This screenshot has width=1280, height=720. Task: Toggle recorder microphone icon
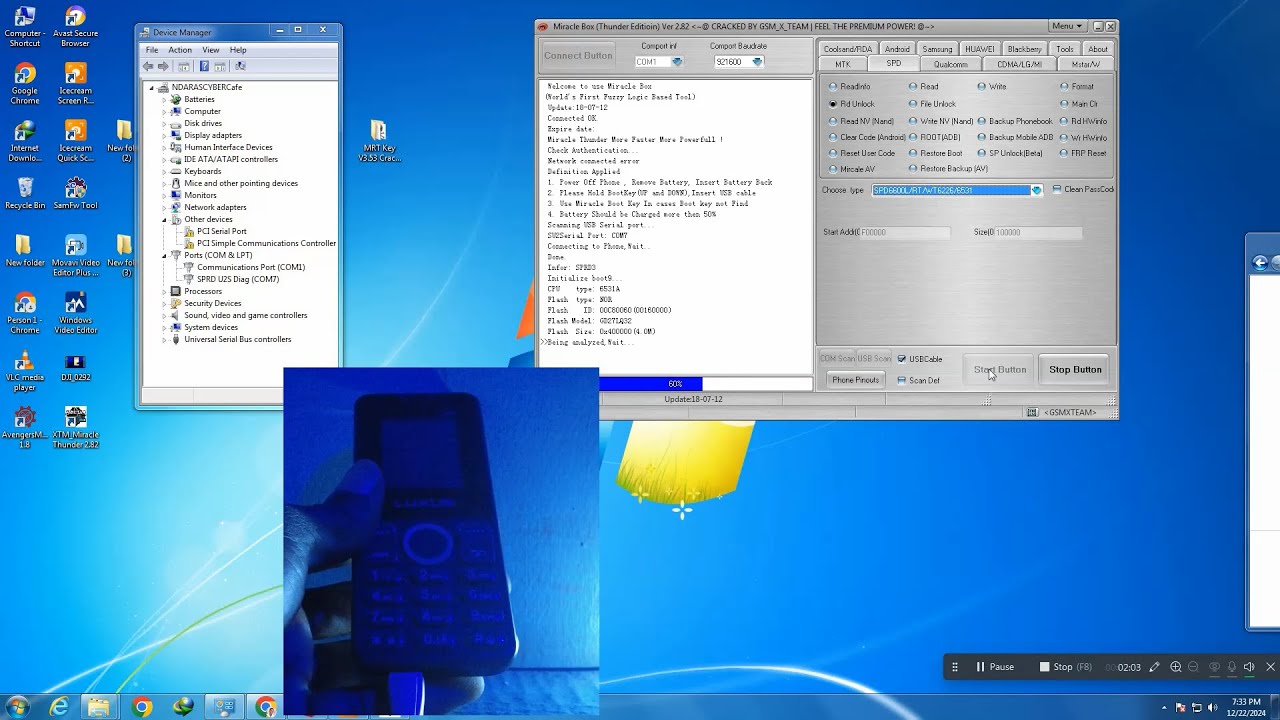pyautogui.click(x=1232, y=667)
